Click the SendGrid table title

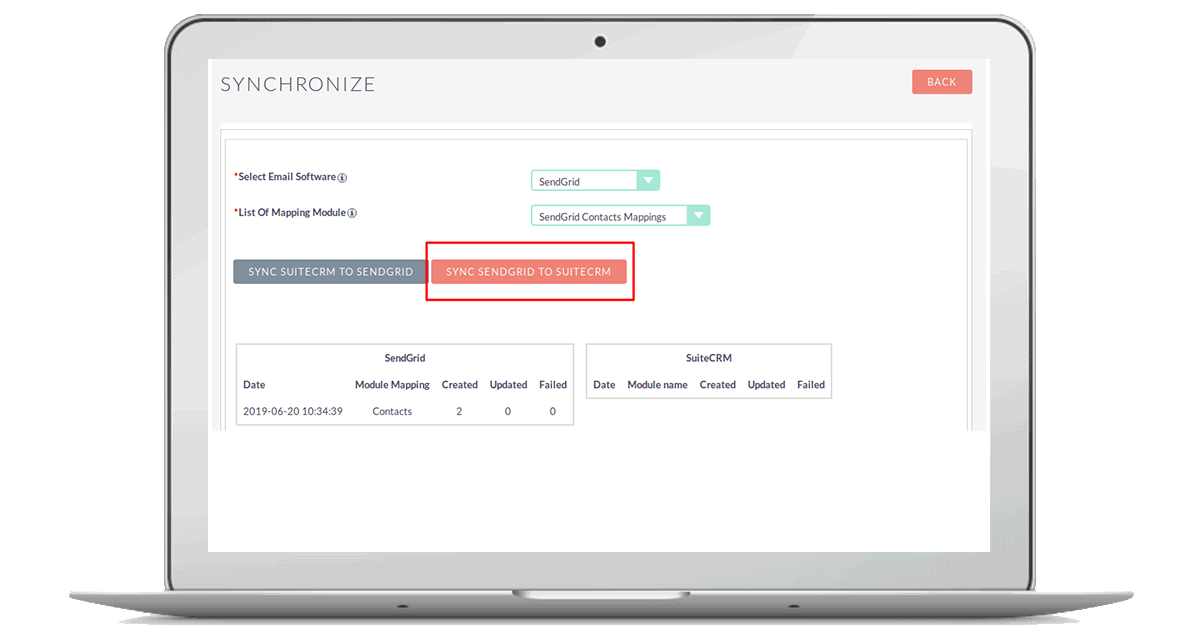tap(405, 357)
